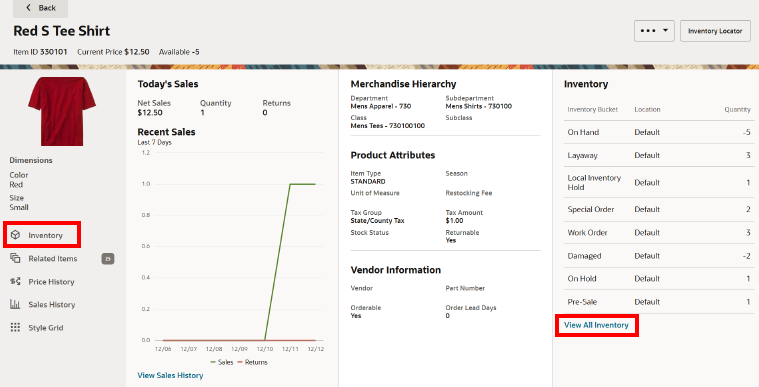The width and height of the screenshot is (759, 387).
Task: Click the Tax Amount $1.00 value
Action: click(x=454, y=221)
